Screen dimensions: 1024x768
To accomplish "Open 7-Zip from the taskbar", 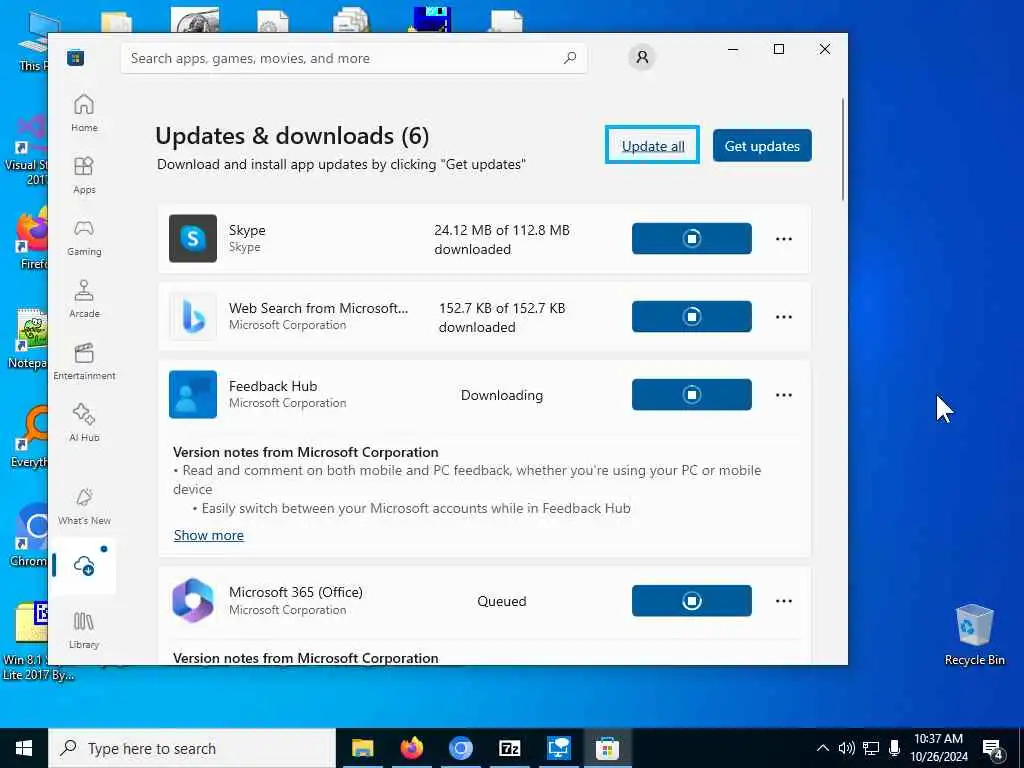I will pyautogui.click(x=509, y=748).
